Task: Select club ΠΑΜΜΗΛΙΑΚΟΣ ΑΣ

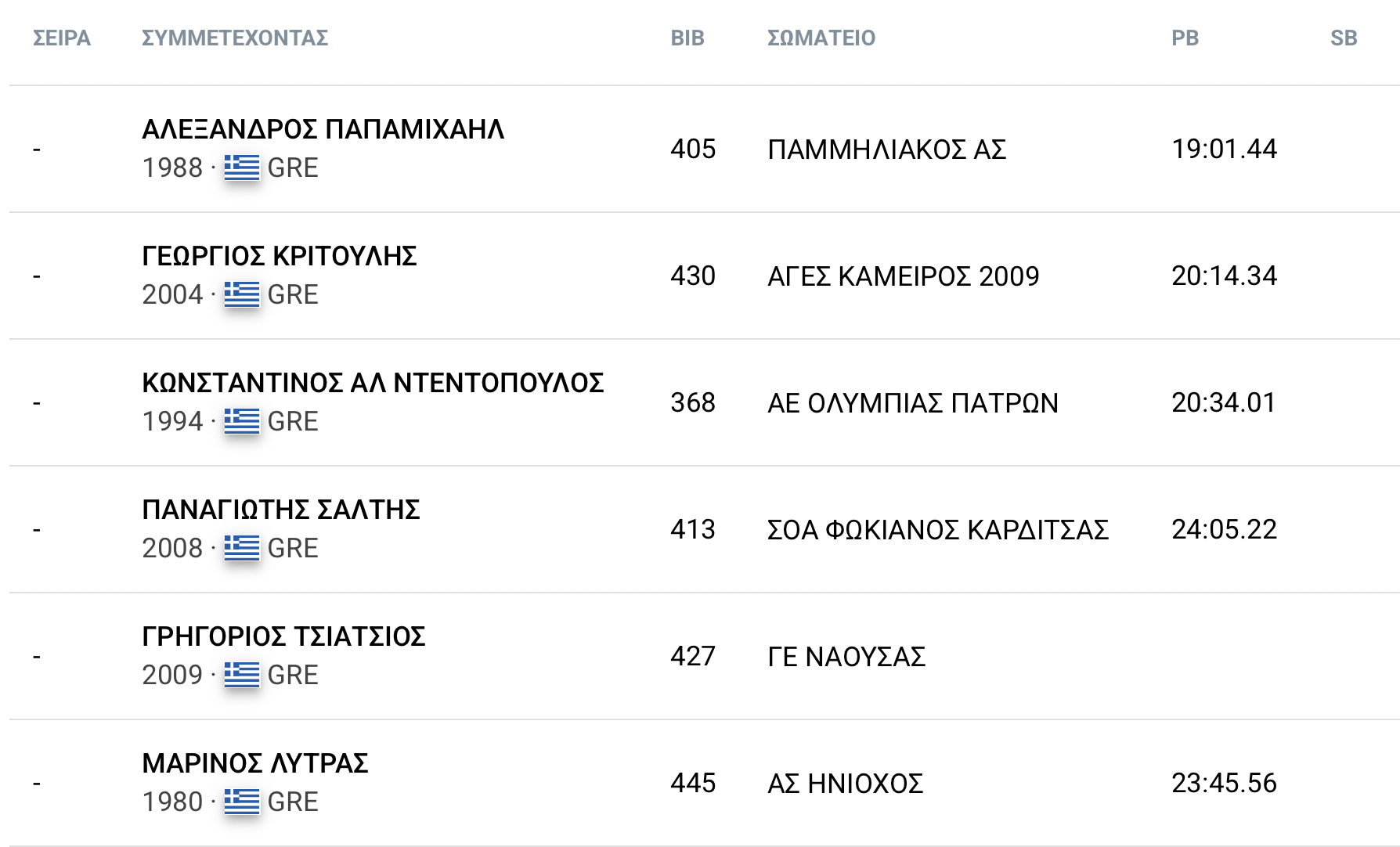Action: pyautogui.click(x=887, y=149)
